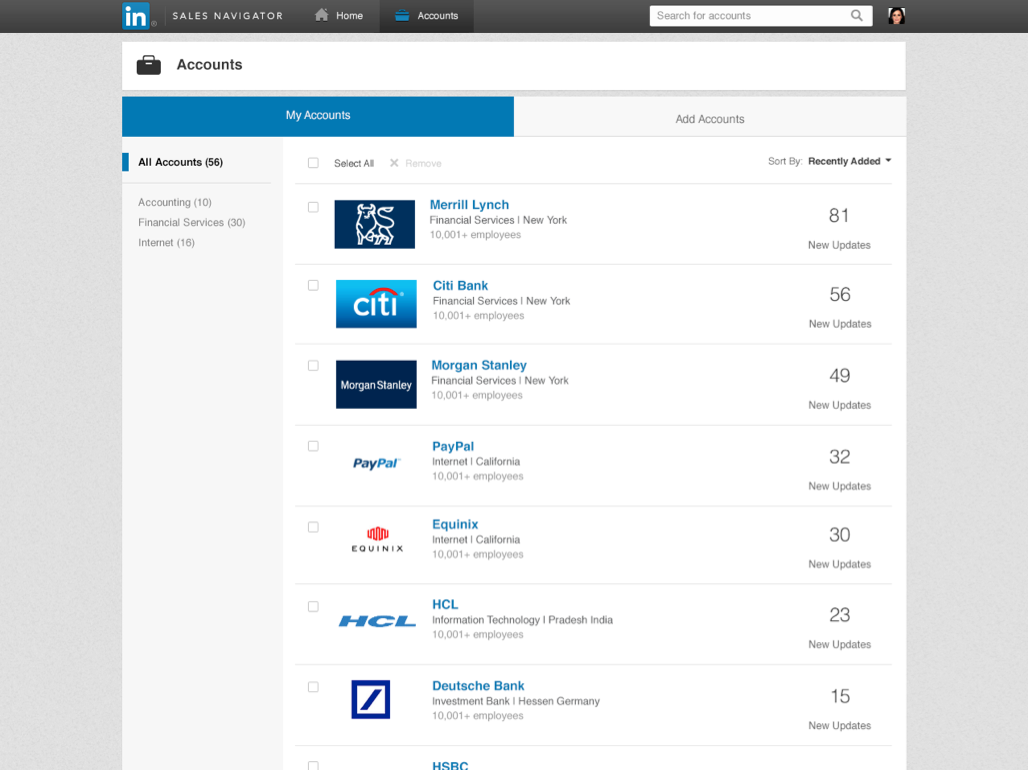
Task: Open the Equinix account link
Action: click(x=455, y=524)
